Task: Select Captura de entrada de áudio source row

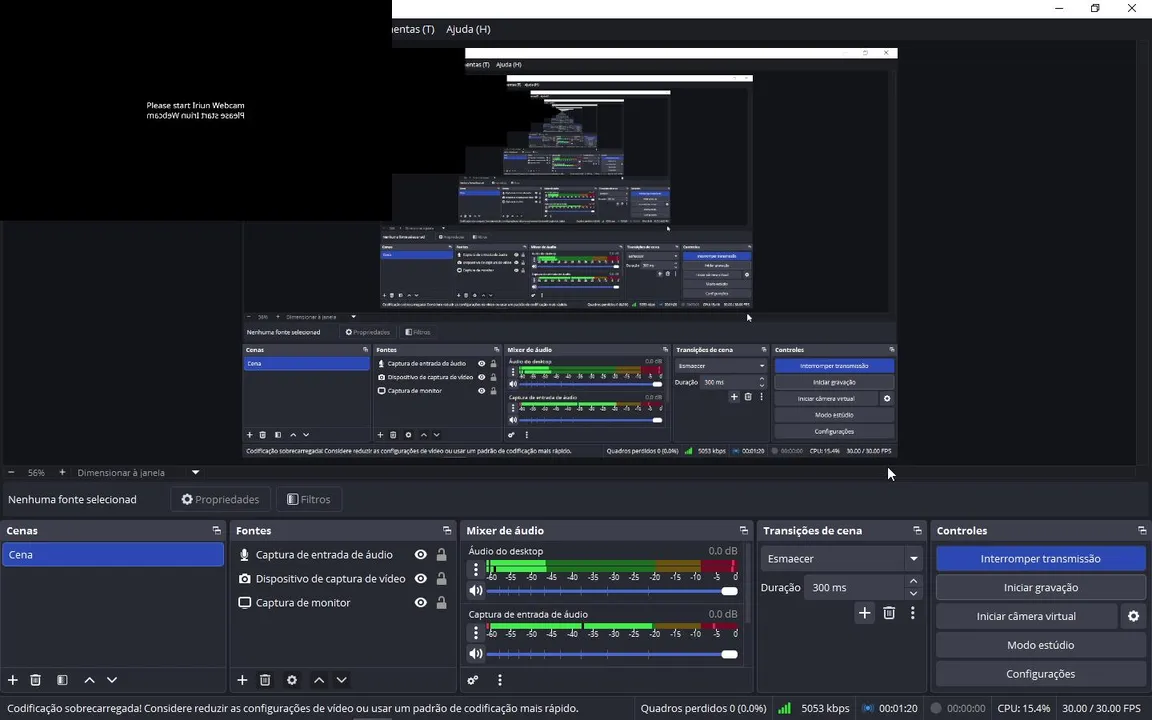Action: point(343,555)
